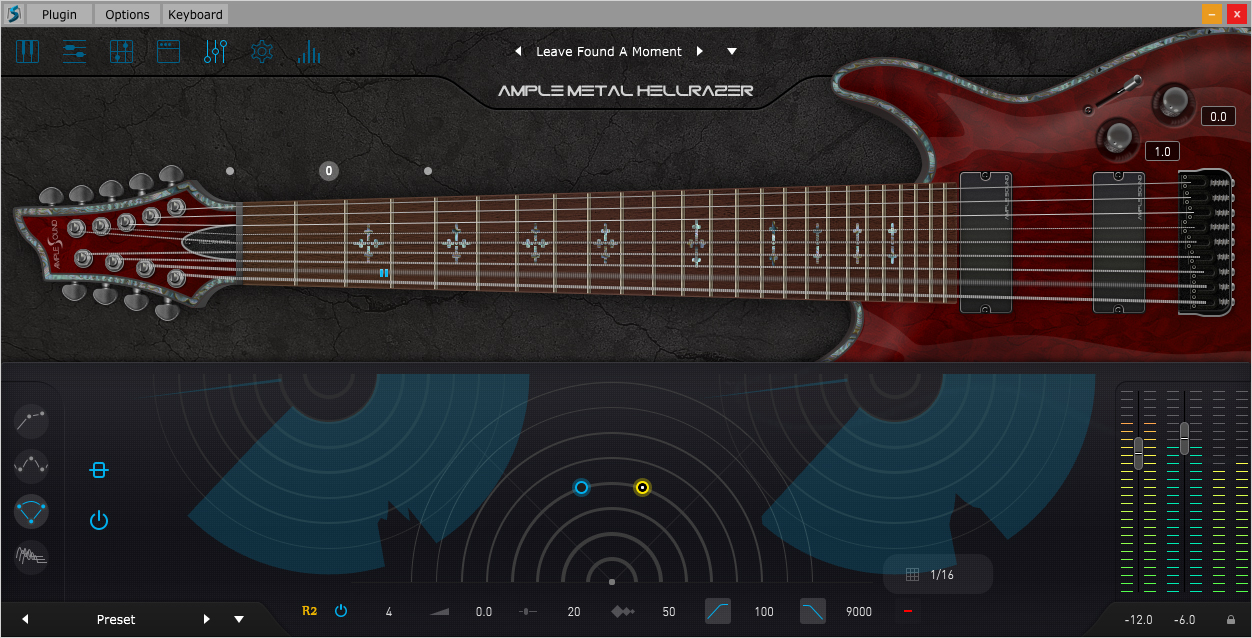
Task: Click the R2 label in bottom bar
Action: pyautogui.click(x=310, y=610)
